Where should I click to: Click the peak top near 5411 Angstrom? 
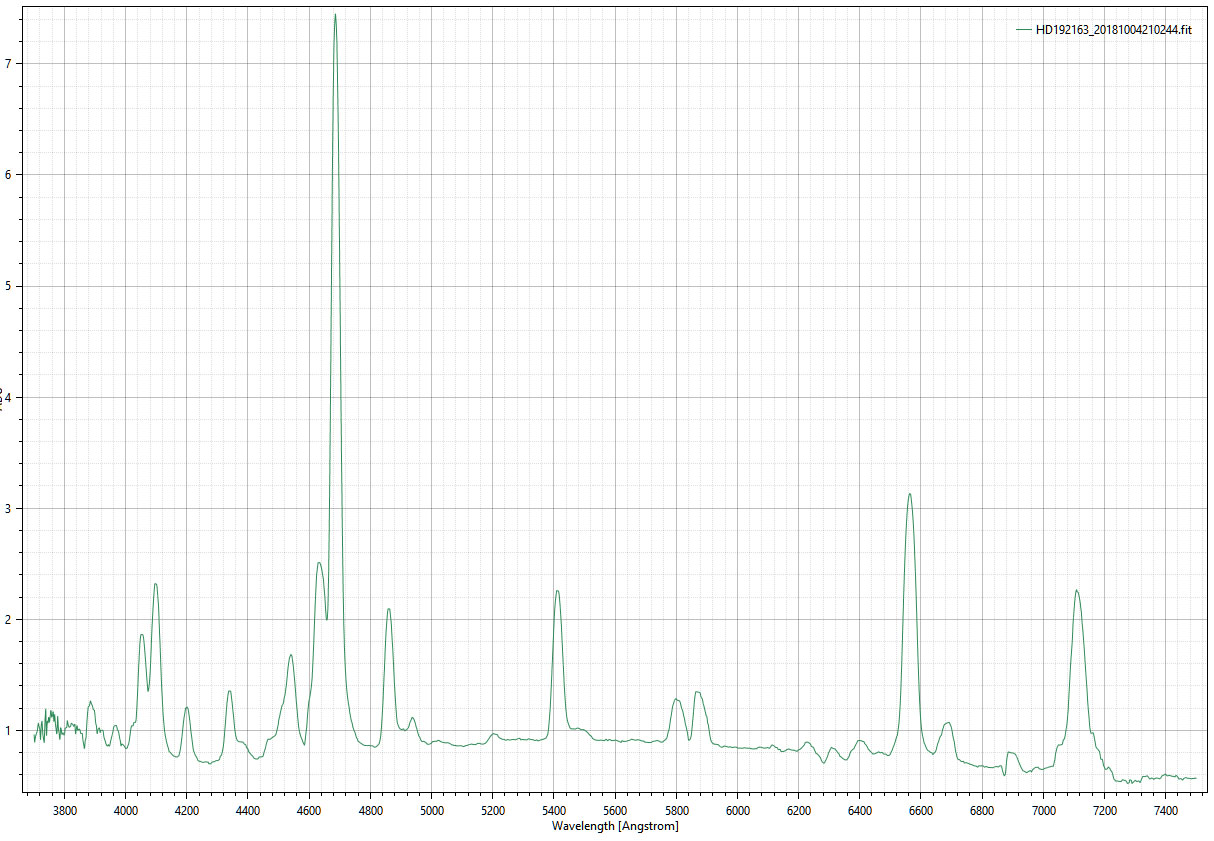tap(557, 590)
